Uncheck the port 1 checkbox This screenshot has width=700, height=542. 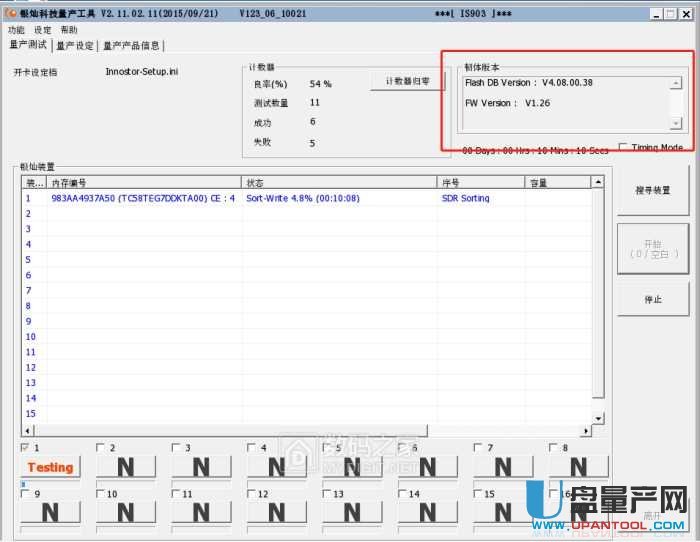point(25,448)
